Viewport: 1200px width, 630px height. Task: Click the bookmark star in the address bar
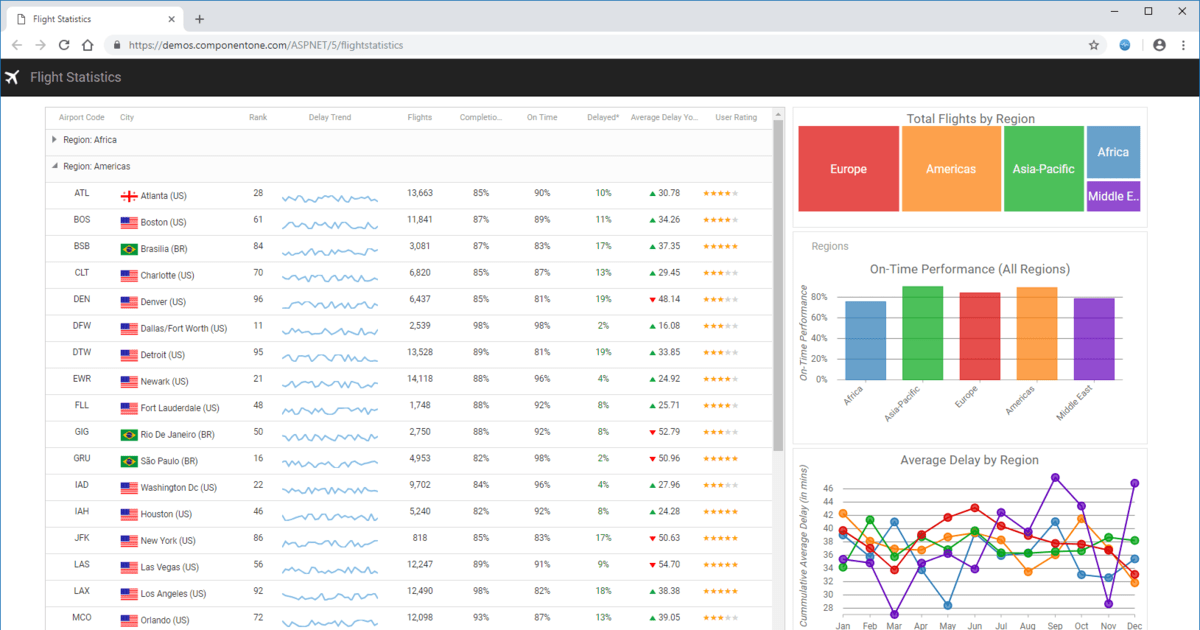point(1094,44)
